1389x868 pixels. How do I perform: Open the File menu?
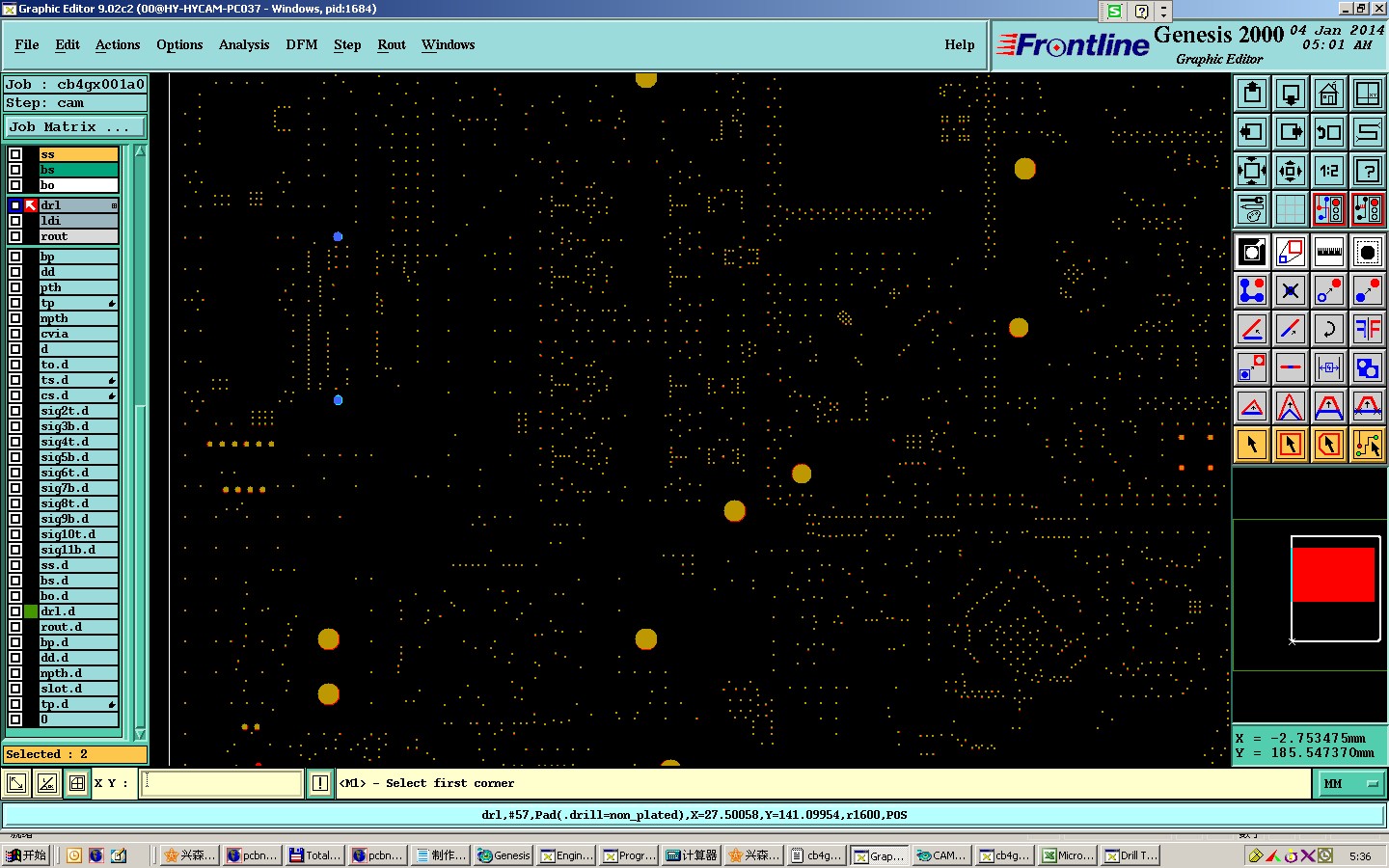tap(27, 45)
